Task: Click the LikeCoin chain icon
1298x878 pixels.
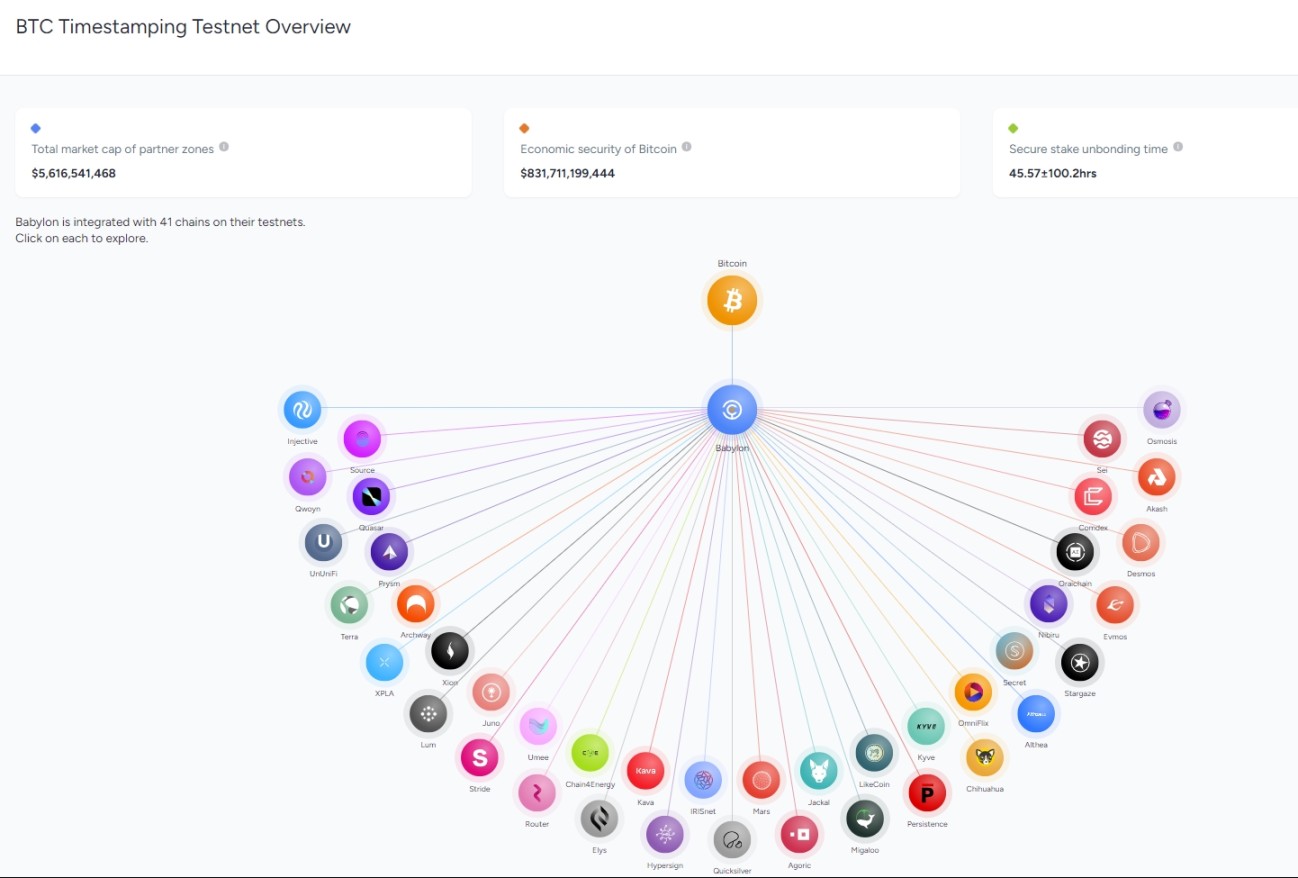Action: tap(874, 753)
